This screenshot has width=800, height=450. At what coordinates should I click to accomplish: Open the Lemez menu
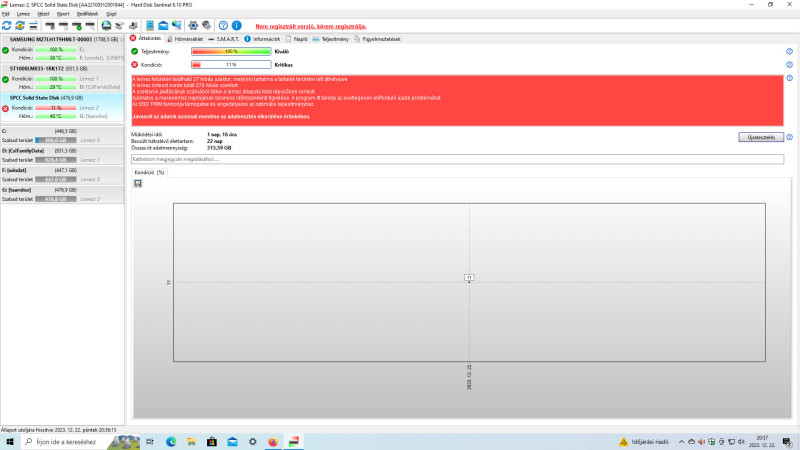(23, 14)
